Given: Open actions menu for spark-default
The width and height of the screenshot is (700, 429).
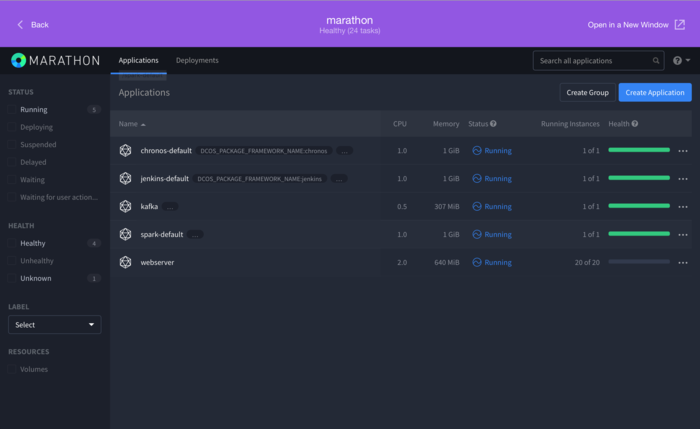Looking at the screenshot, I should (683, 235).
